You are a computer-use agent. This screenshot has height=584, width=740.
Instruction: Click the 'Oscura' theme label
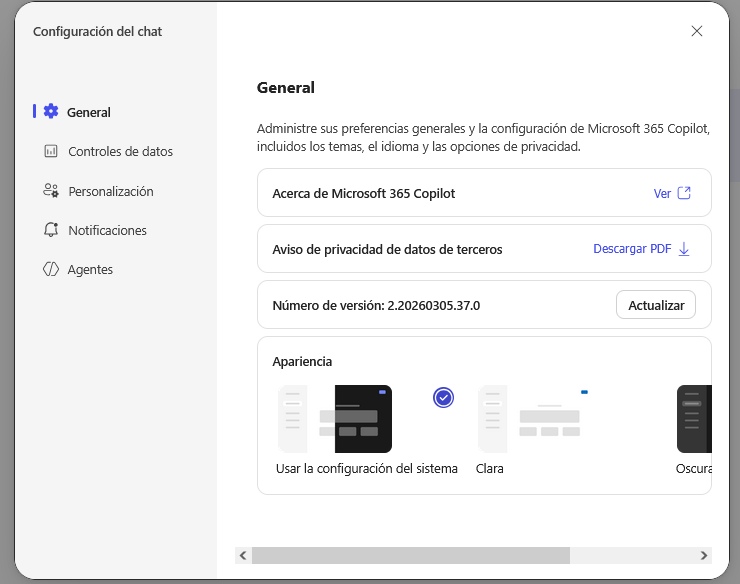coord(694,469)
